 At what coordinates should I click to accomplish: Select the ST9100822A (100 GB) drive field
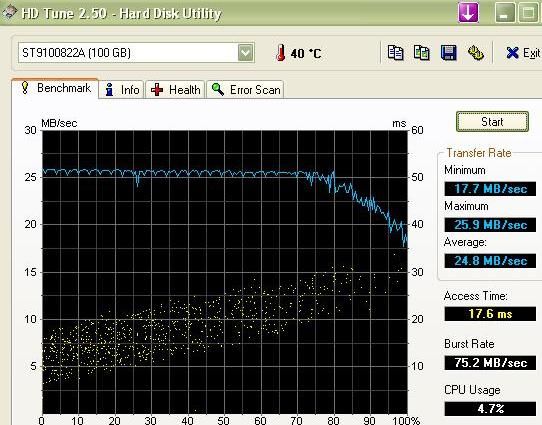click(x=136, y=53)
